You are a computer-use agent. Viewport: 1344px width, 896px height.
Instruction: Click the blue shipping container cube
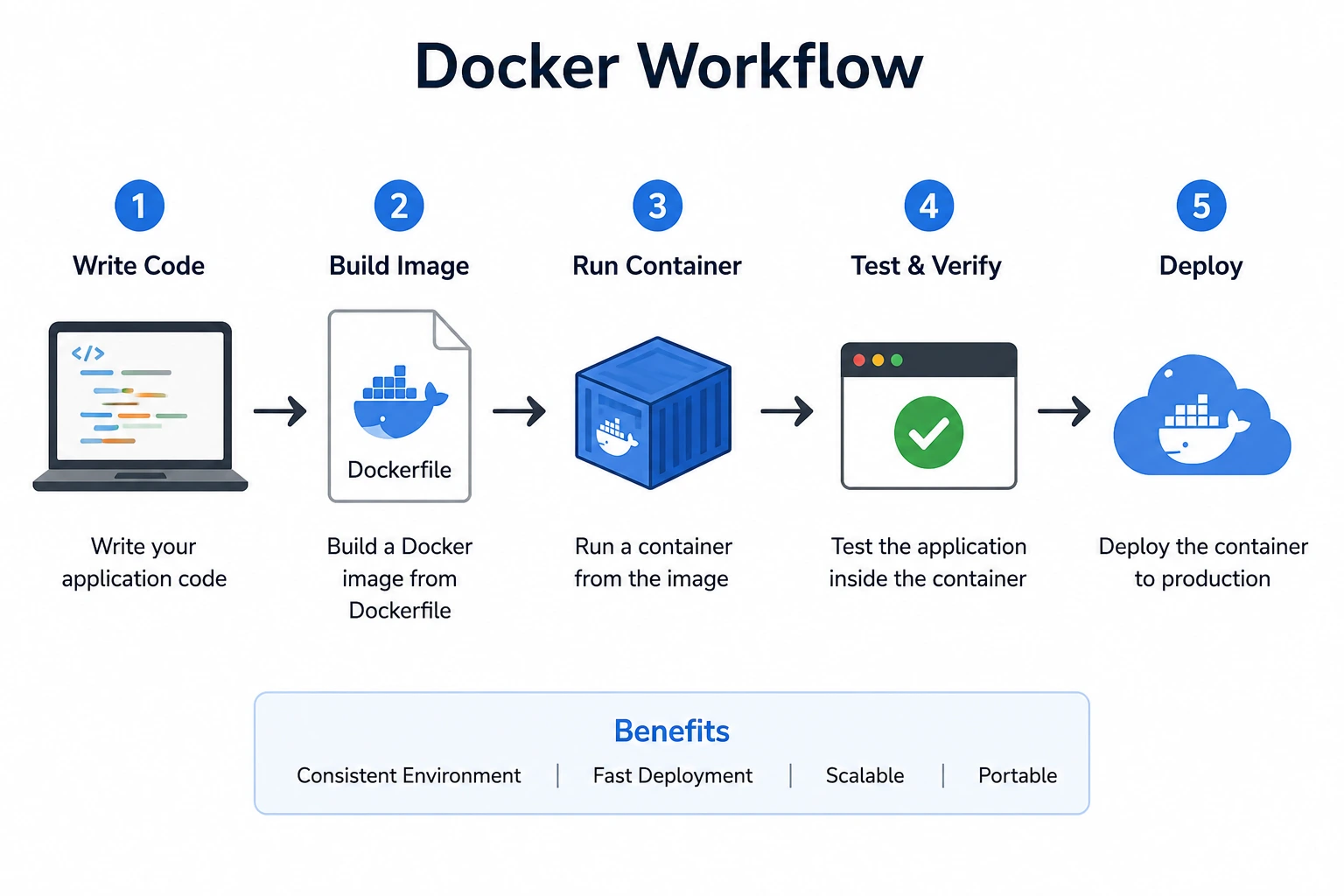click(x=653, y=412)
